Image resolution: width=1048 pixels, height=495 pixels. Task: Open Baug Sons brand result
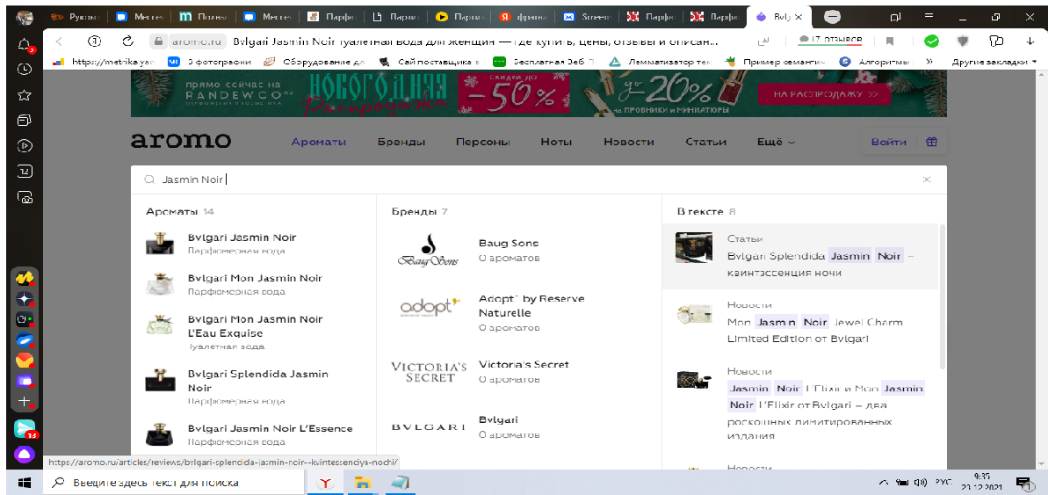(509, 243)
